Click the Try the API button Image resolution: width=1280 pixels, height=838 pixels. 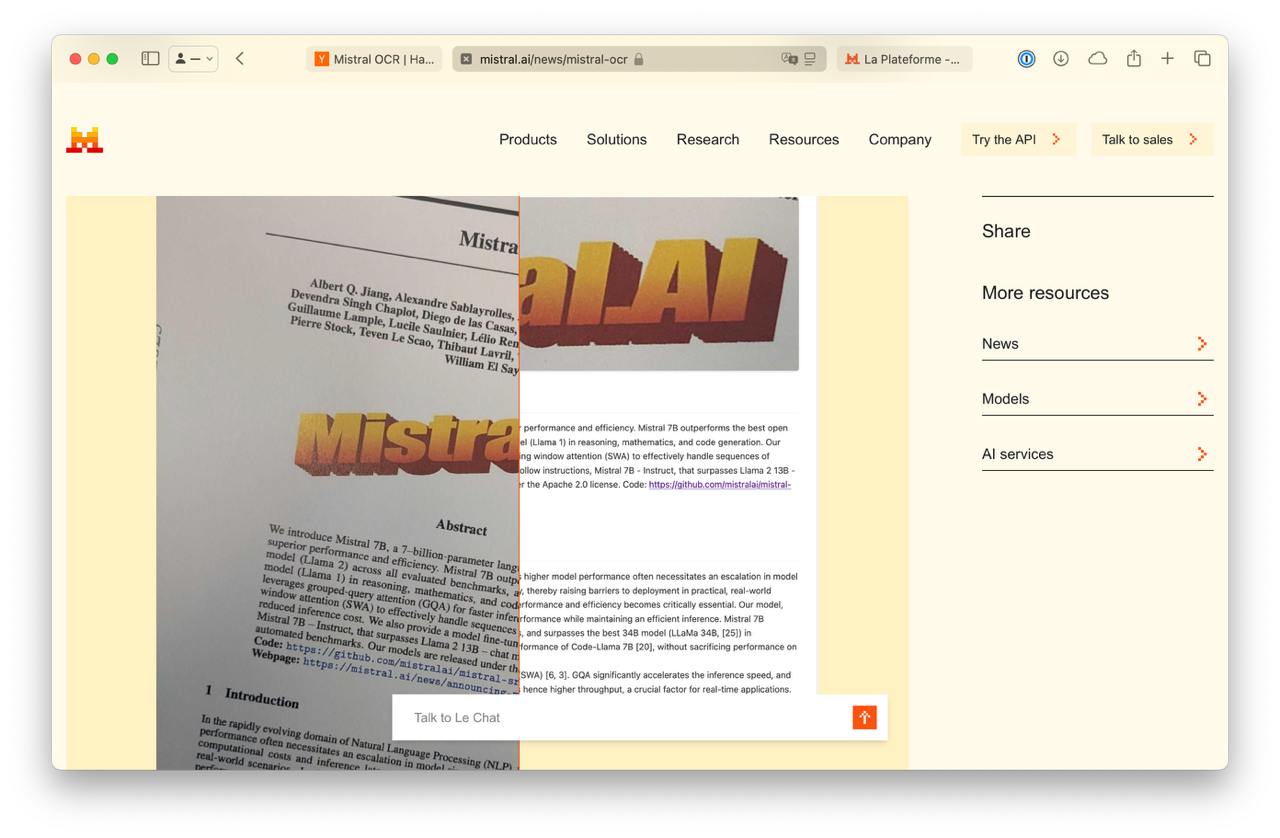click(1018, 140)
